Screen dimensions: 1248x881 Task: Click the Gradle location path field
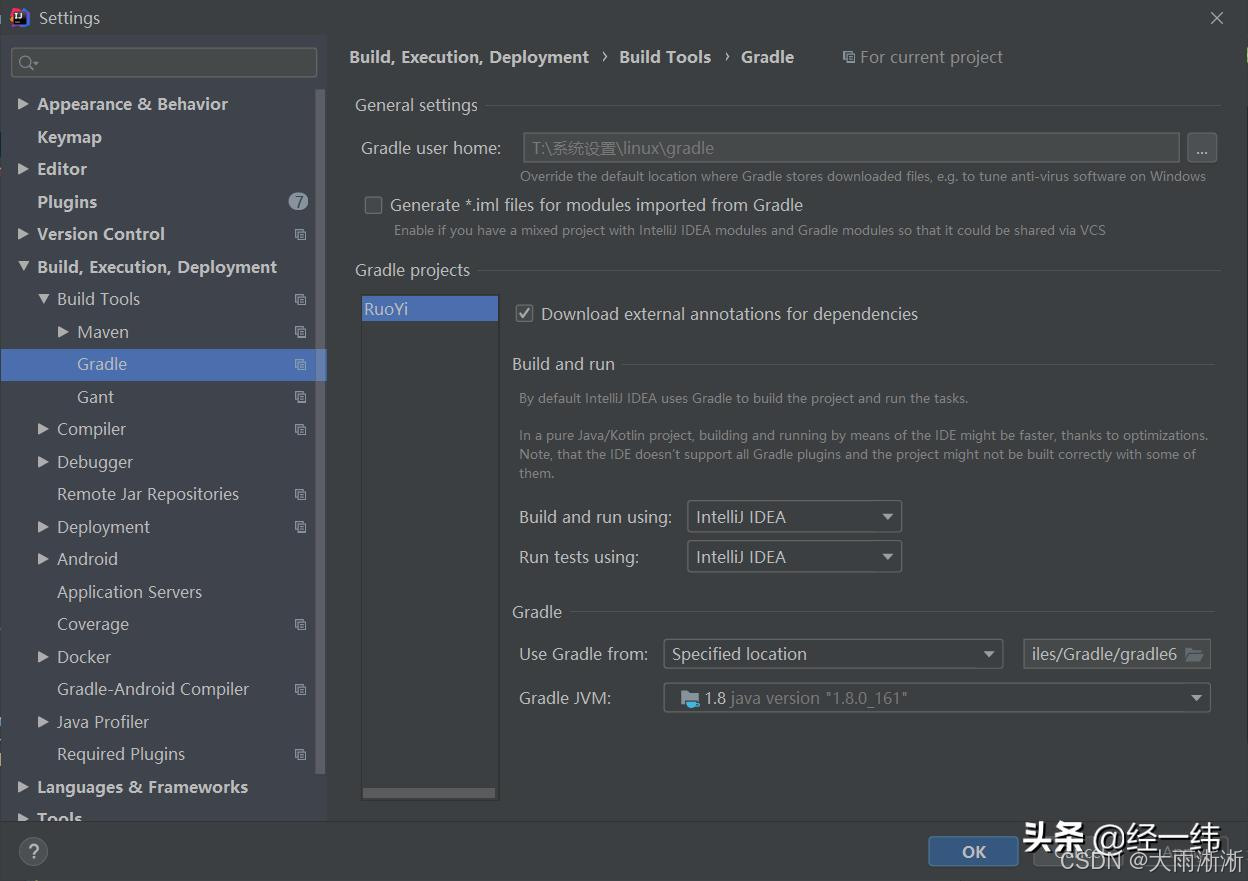(1116, 654)
